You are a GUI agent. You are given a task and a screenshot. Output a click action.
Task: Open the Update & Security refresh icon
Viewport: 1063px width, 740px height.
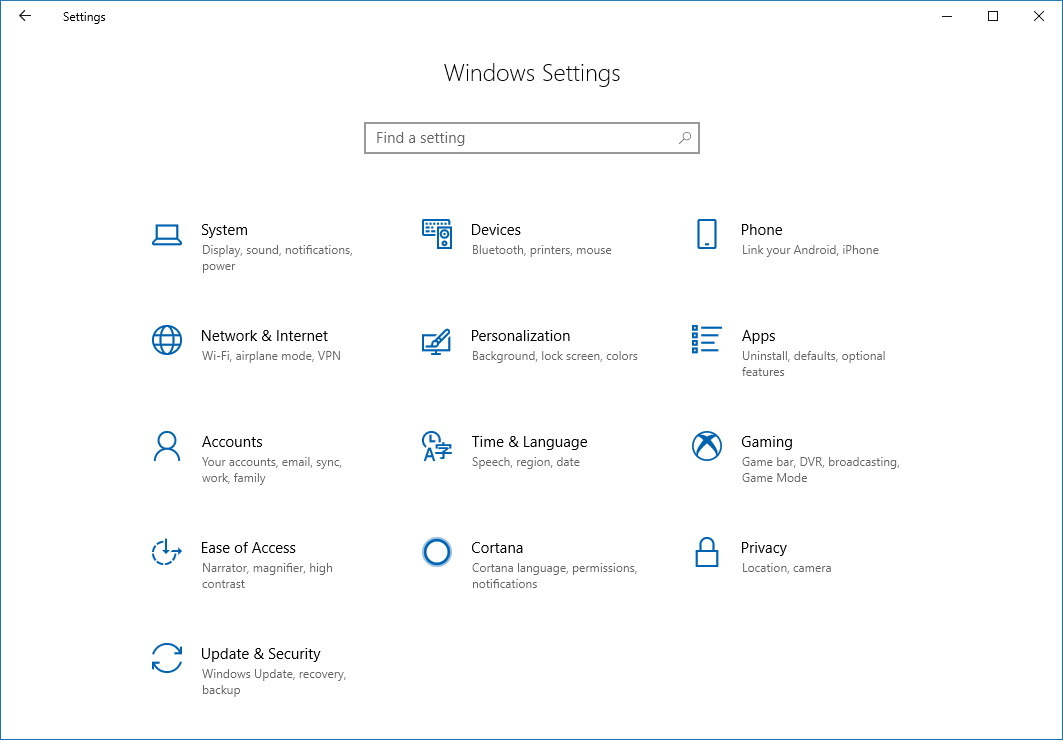(167, 658)
